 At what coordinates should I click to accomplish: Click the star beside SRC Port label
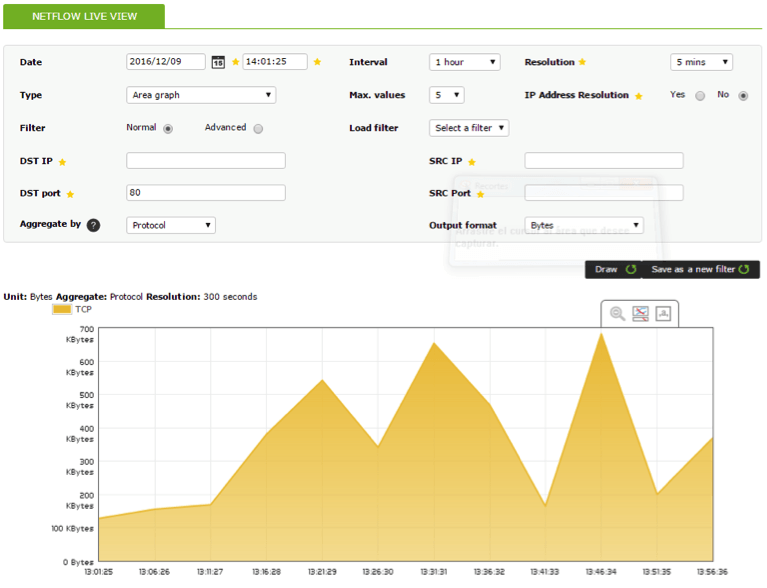(480, 194)
